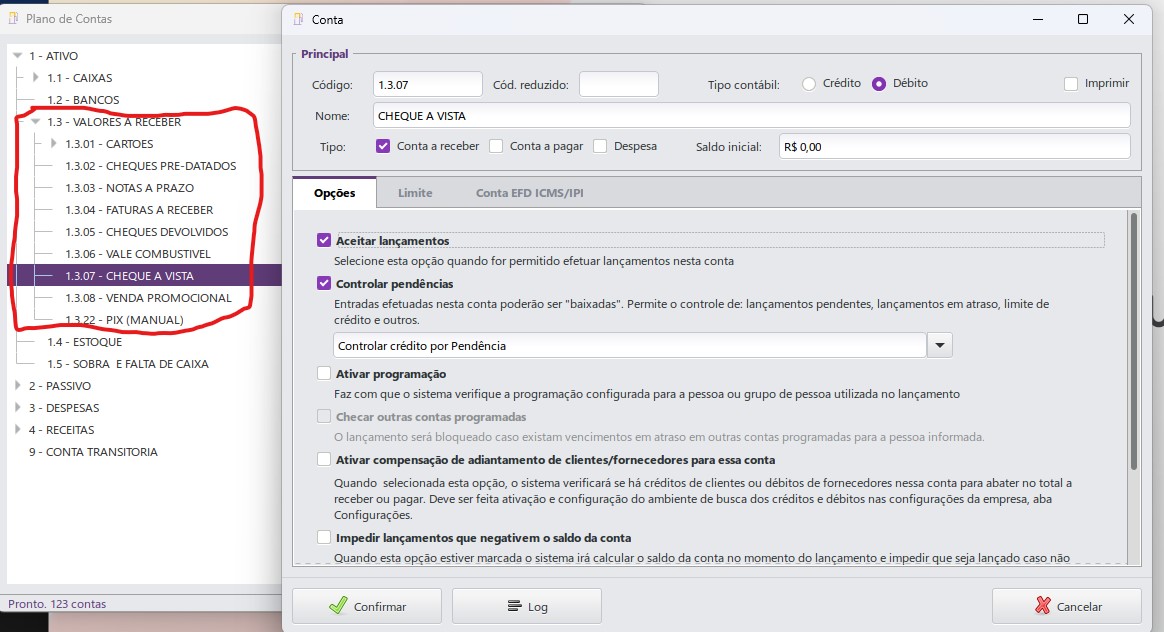
Task: Open the Controlar crédito por Pendência dropdown
Action: tap(940, 345)
